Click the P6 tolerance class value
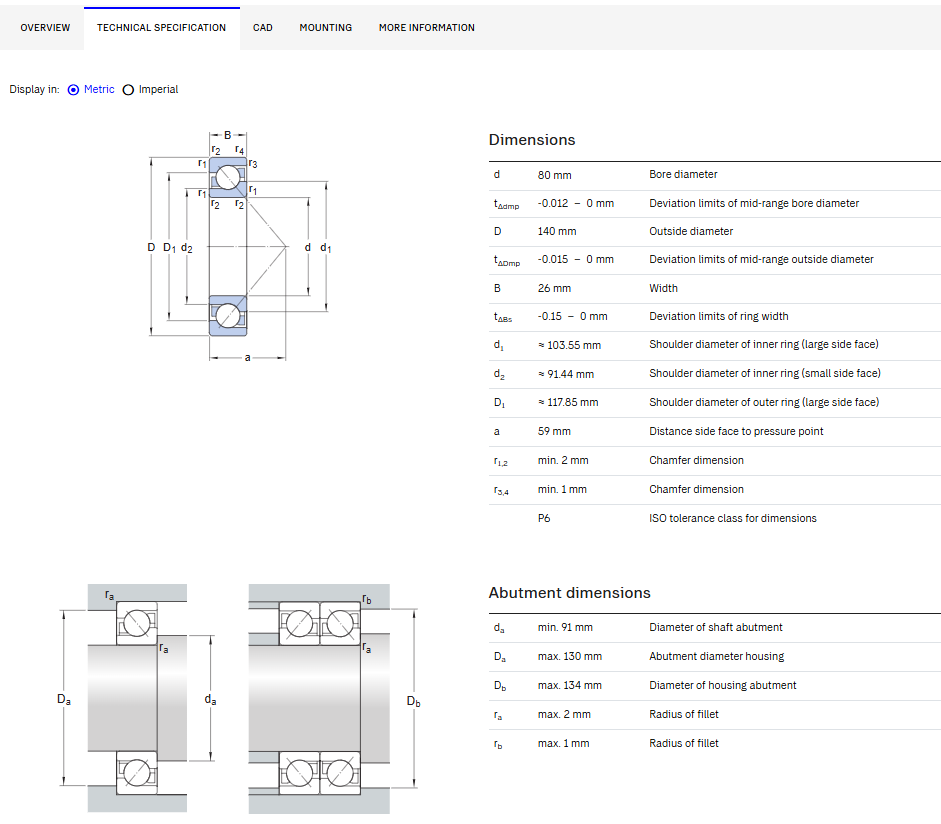Viewport: 941px width, 824px height. coord(544,518)
